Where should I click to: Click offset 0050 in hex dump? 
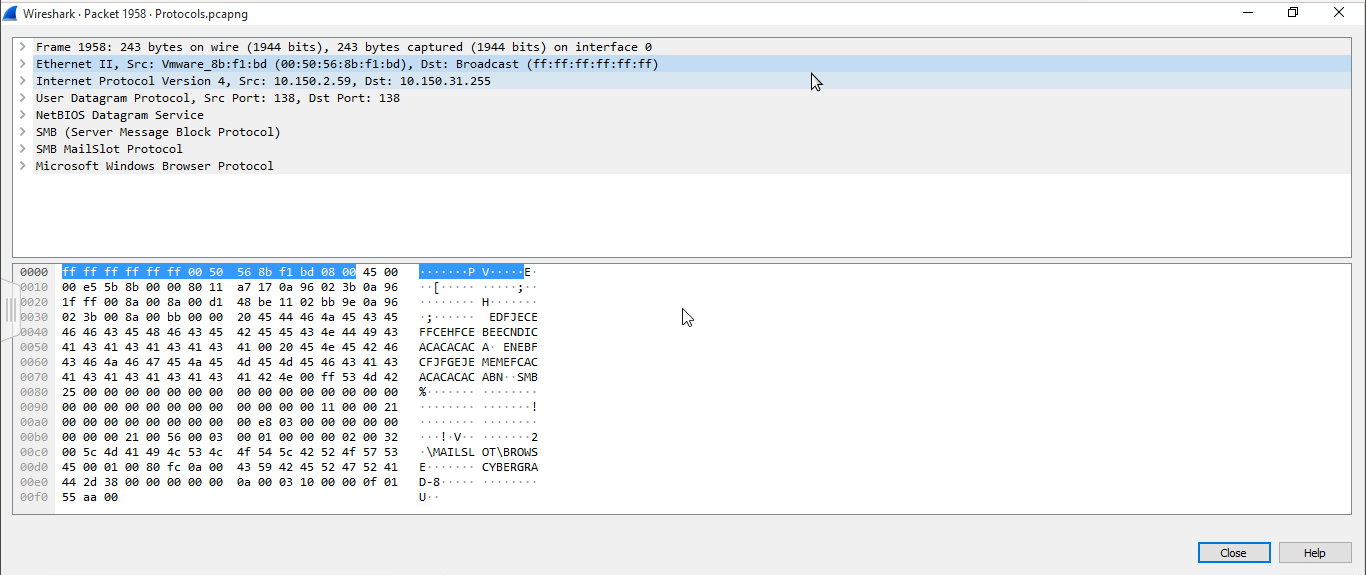tap(34, 347)
